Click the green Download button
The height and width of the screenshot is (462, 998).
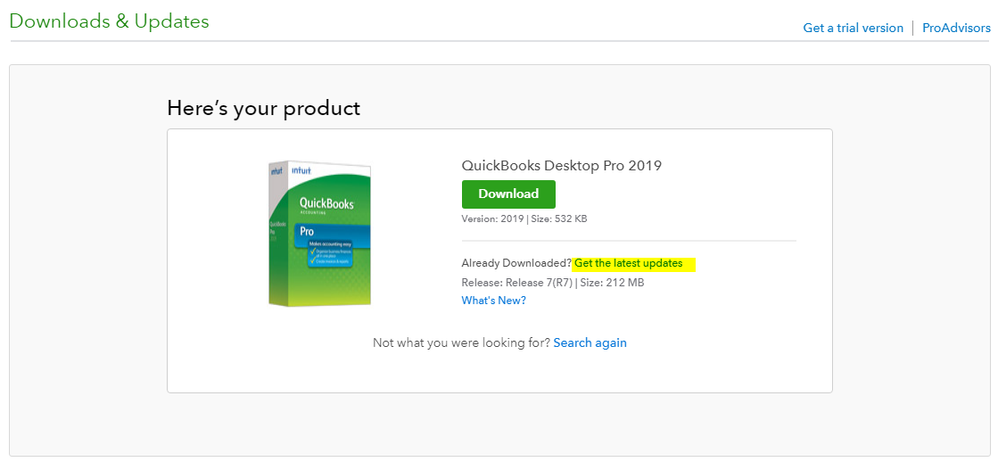click(x=508, y=194)
